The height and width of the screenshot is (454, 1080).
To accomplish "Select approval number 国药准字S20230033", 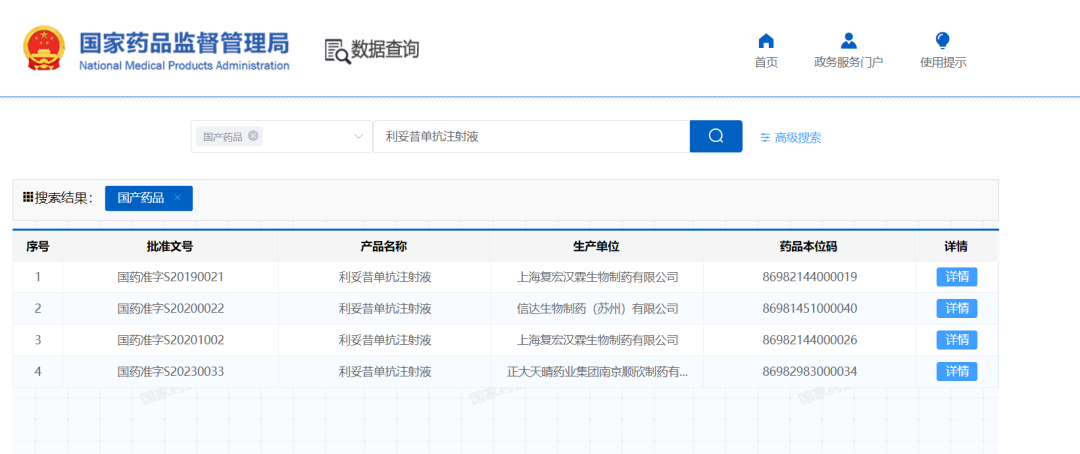I will [170, 371].
